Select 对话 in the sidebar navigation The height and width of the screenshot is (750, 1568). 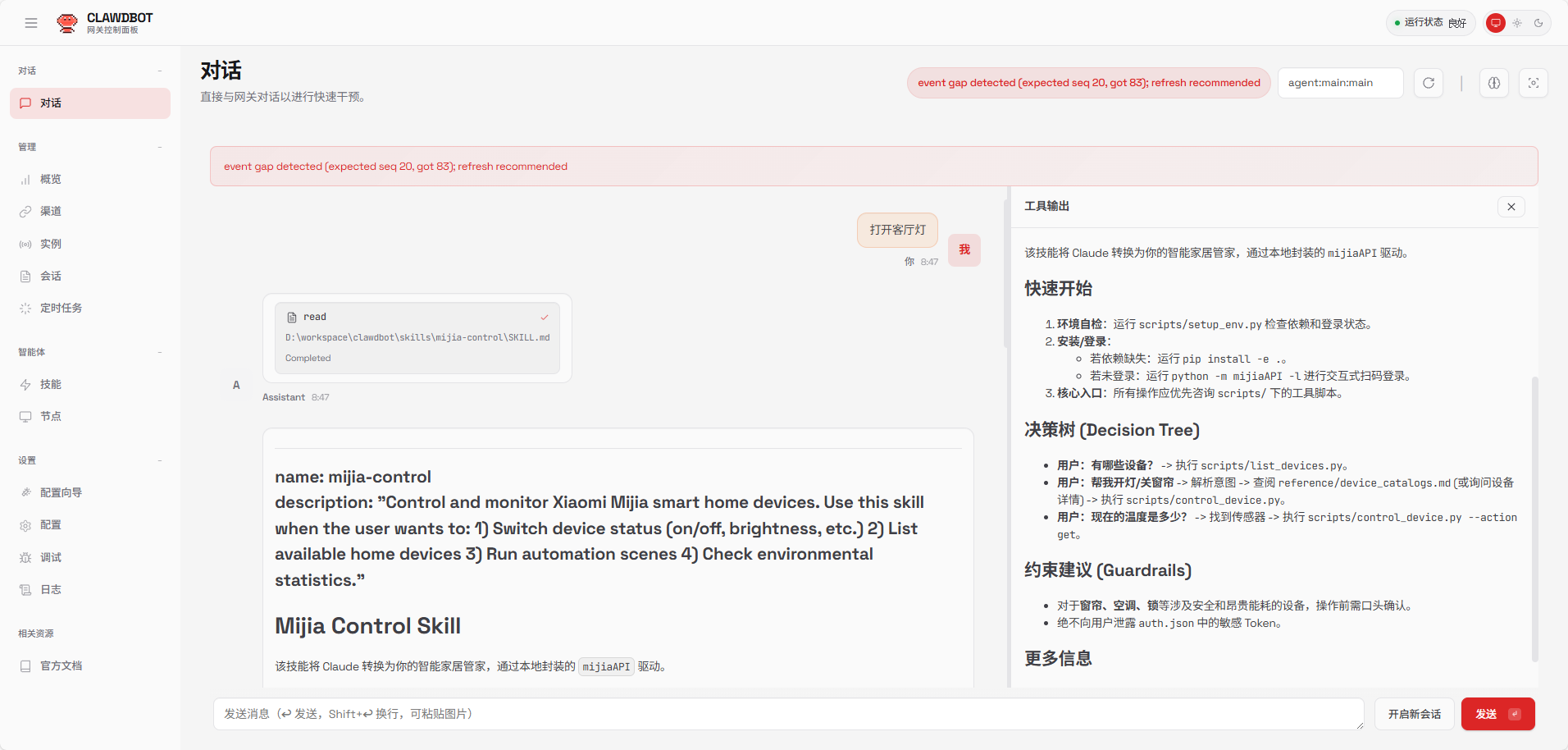(x=49, y=103)
